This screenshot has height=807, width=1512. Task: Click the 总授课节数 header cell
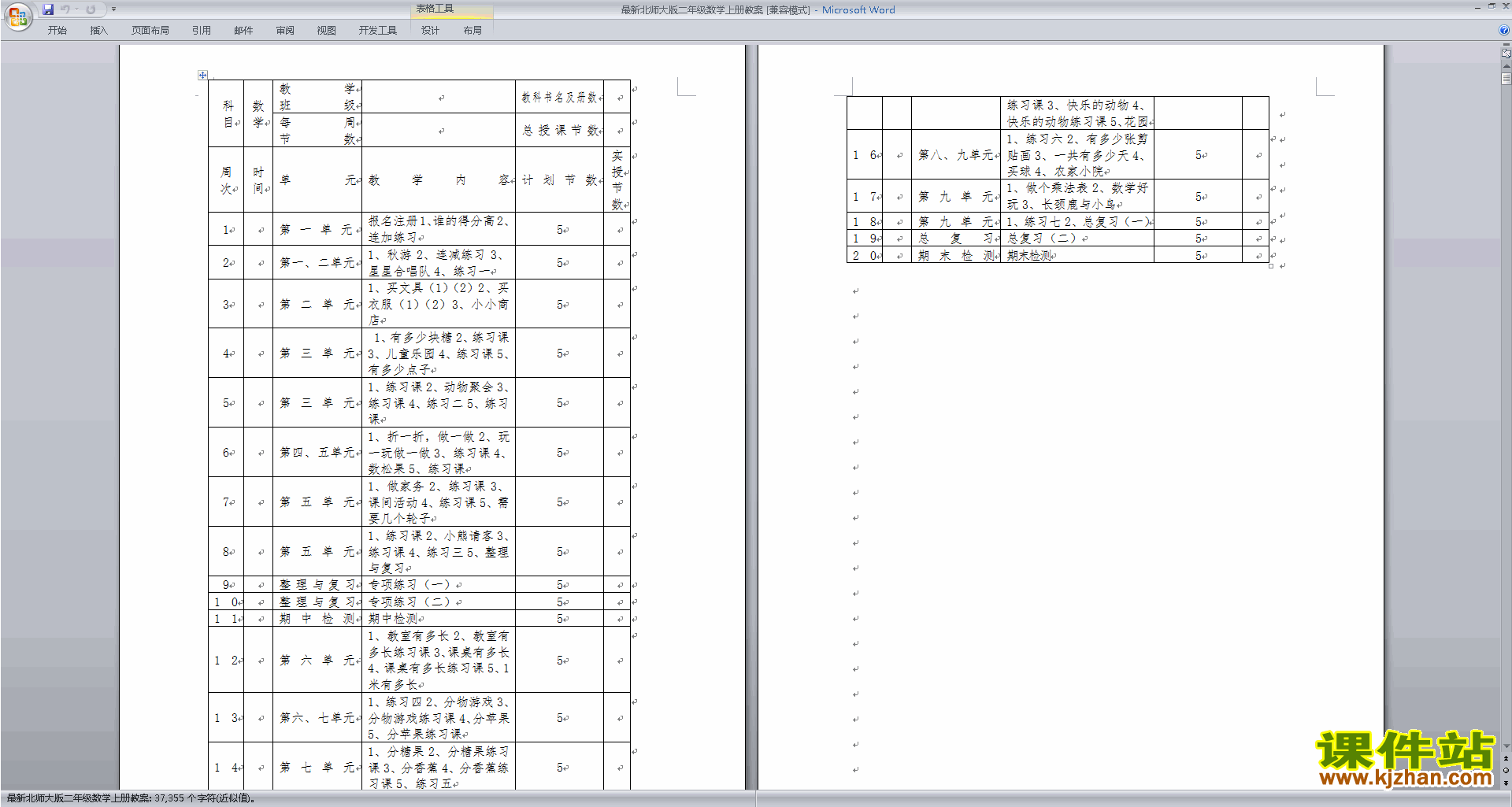pos(560,130)
